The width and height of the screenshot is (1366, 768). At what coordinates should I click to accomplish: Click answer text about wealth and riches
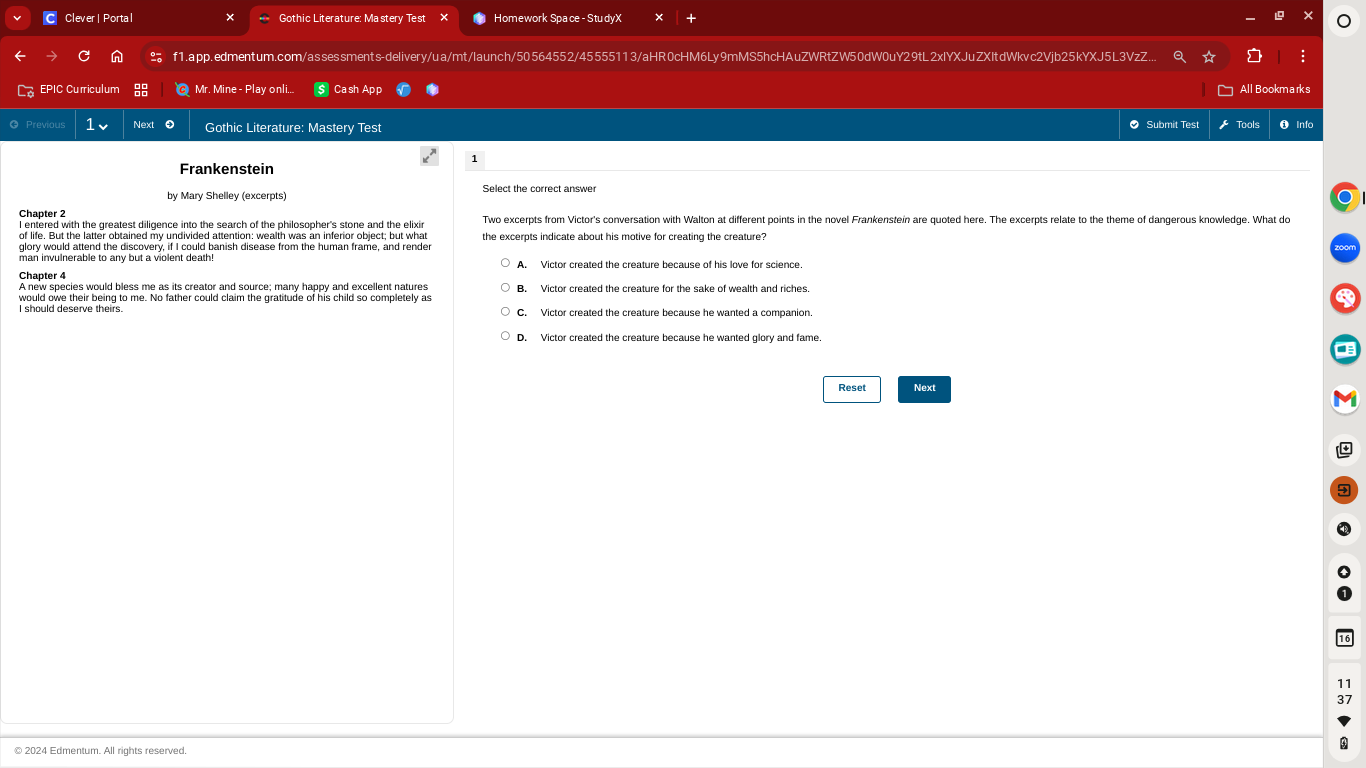pos(675,289)
